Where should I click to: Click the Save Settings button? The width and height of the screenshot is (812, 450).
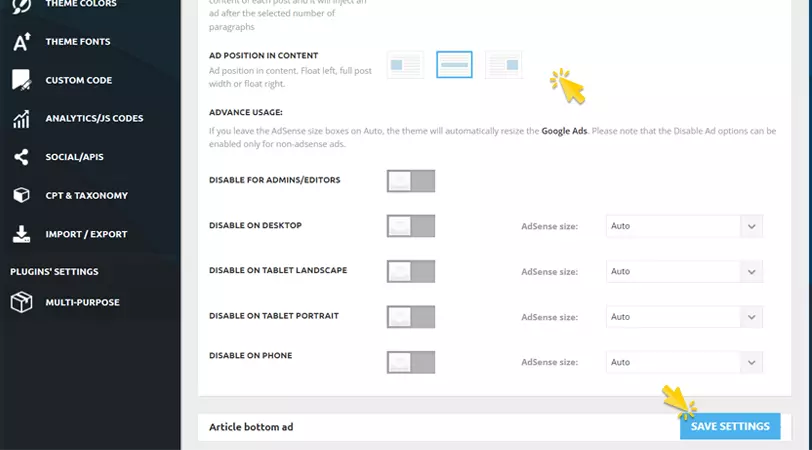tap(730, 427)
